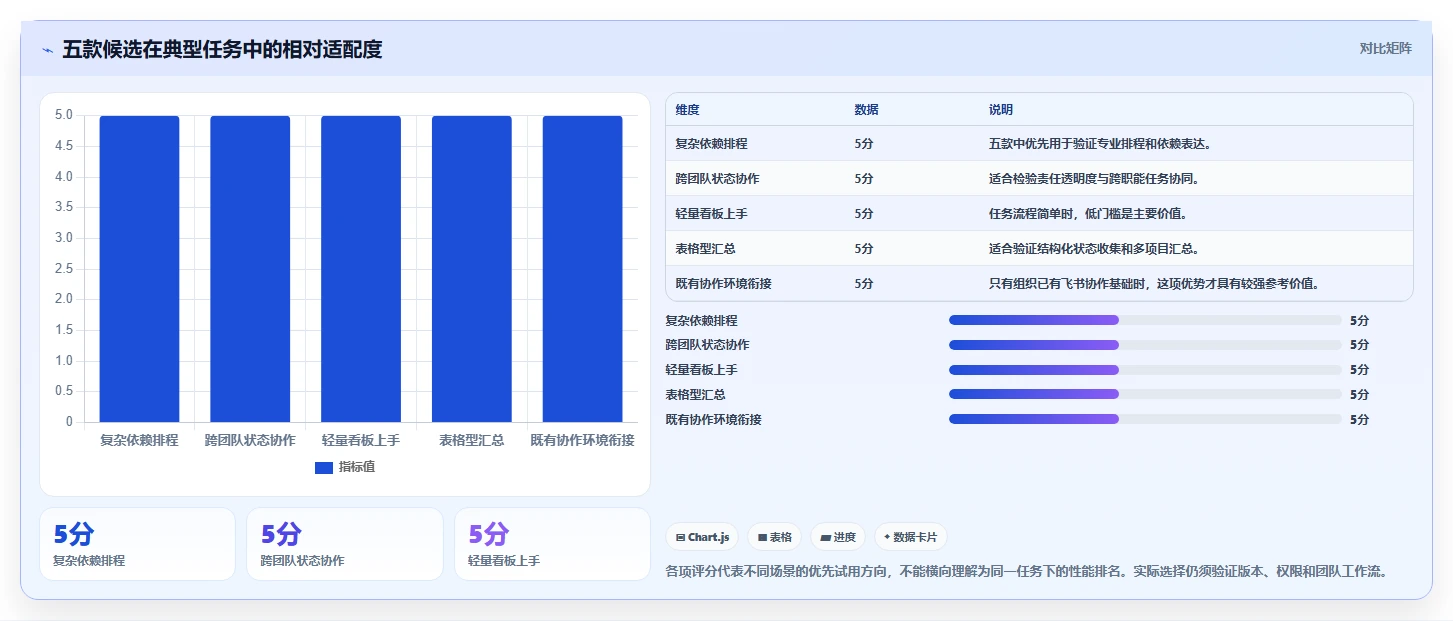Image resolution: width=1453 pixels, height=621 pixels.
Task: Click the title 五款候选在典型任务中的相对适配度
Action: pos(222,49)
